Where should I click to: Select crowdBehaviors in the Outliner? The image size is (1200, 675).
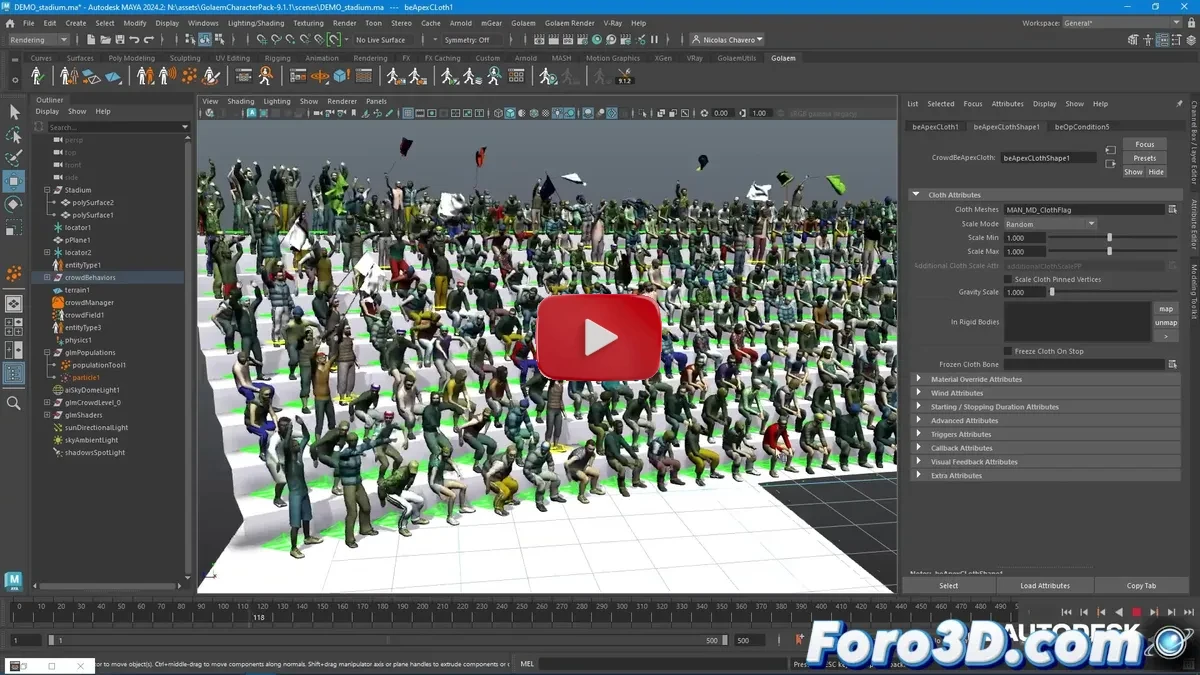click(90, 277)
